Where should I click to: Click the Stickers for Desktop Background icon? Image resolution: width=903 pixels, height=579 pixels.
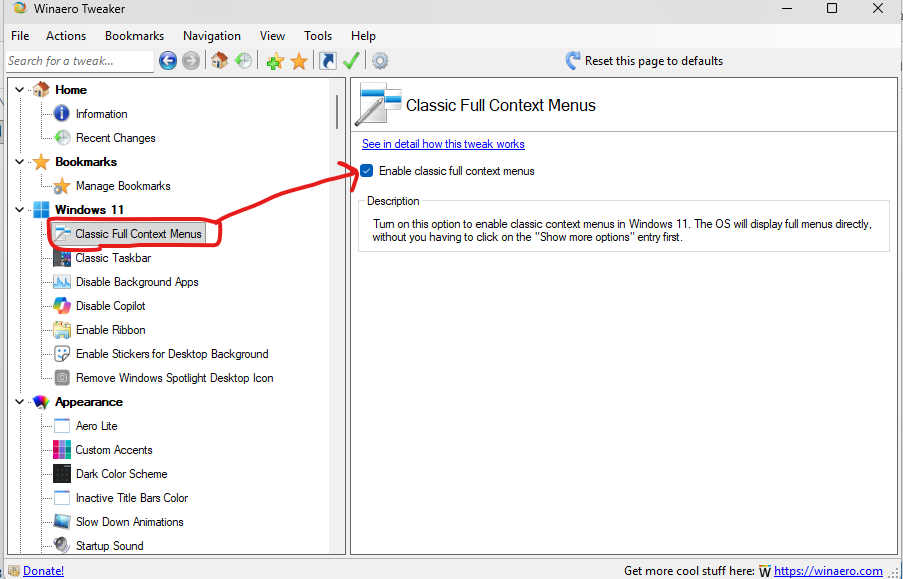pos(62,354)
